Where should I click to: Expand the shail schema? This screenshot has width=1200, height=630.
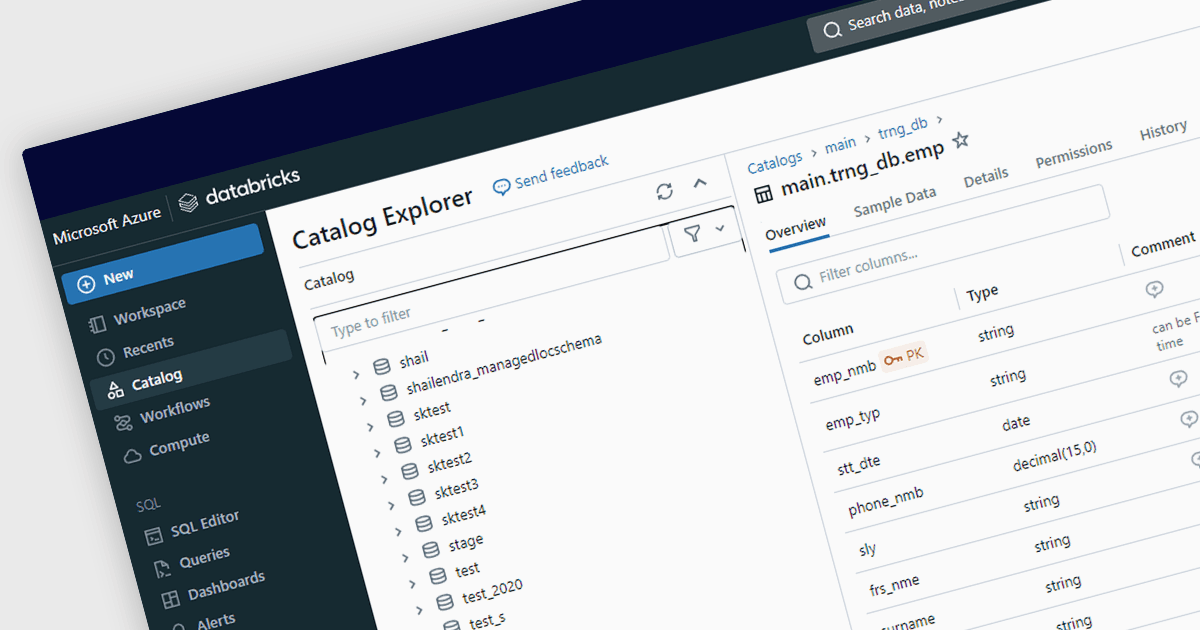pos(356,373)
